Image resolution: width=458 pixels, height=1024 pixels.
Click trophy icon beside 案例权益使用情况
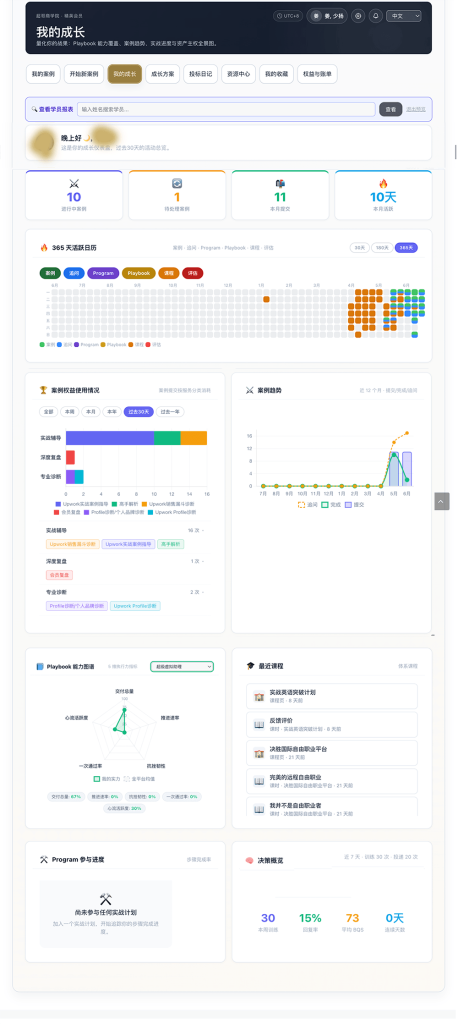pyautogui.click(x=44, y=390)
